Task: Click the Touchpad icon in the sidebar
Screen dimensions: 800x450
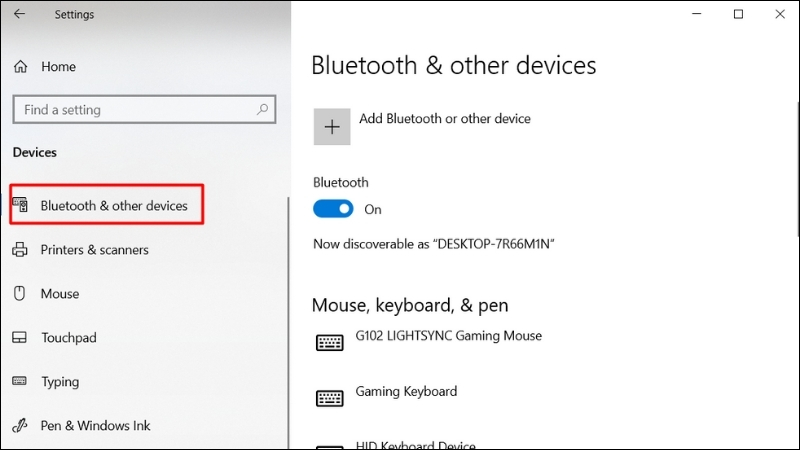Action: tap(19, 337)
